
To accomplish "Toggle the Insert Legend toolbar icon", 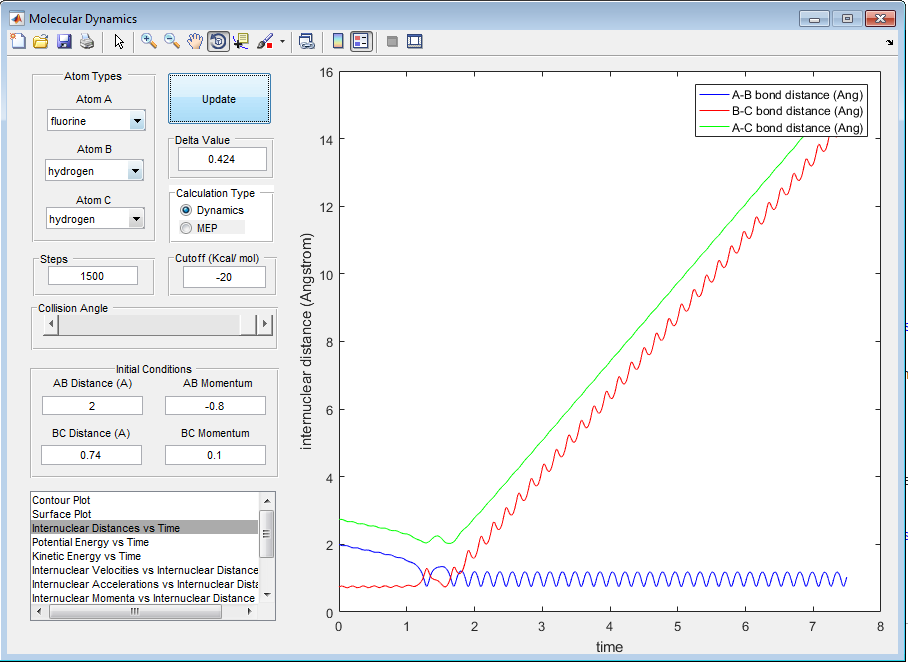I will 361,41.
